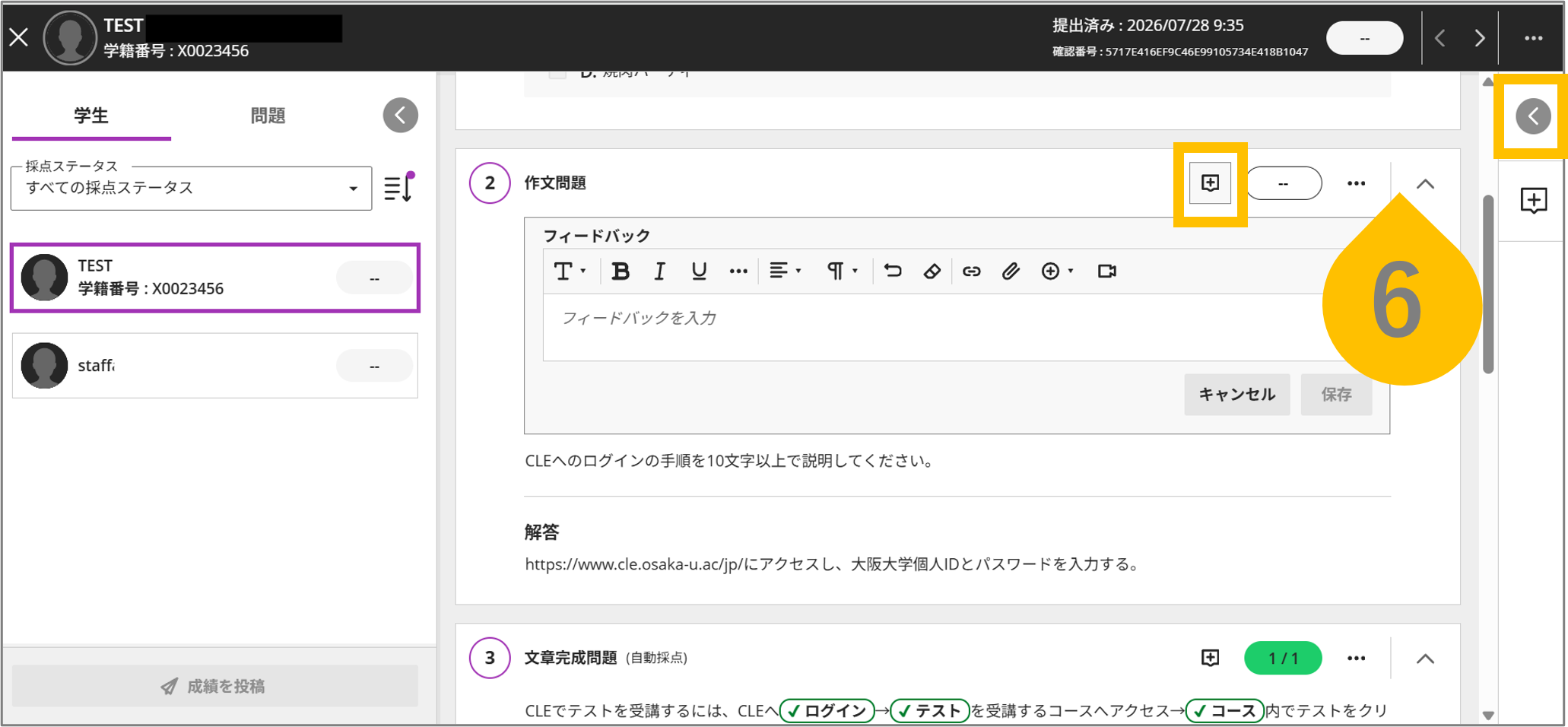Click the student avatar in the header
This screenshot has height=727, width=1568.
click(x=70, y=37)
